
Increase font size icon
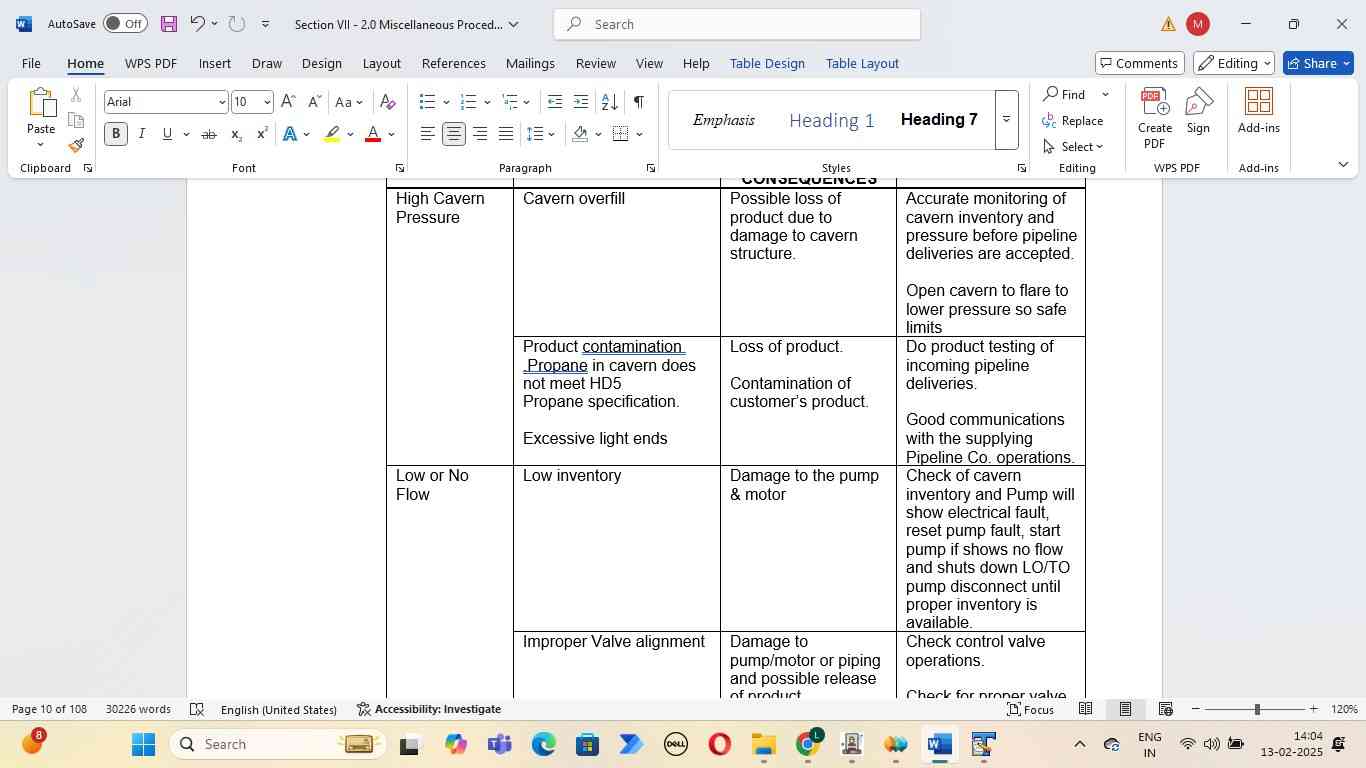288,102
